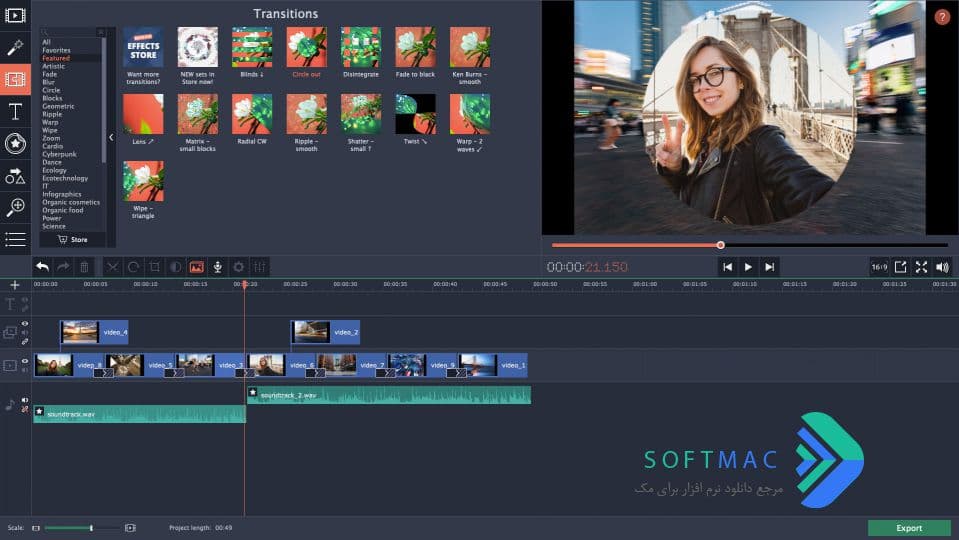This screenshot has width=959, height=540.
Task: Open the 16:9 aspect ratio dropdown
Action: coord(879,267)
